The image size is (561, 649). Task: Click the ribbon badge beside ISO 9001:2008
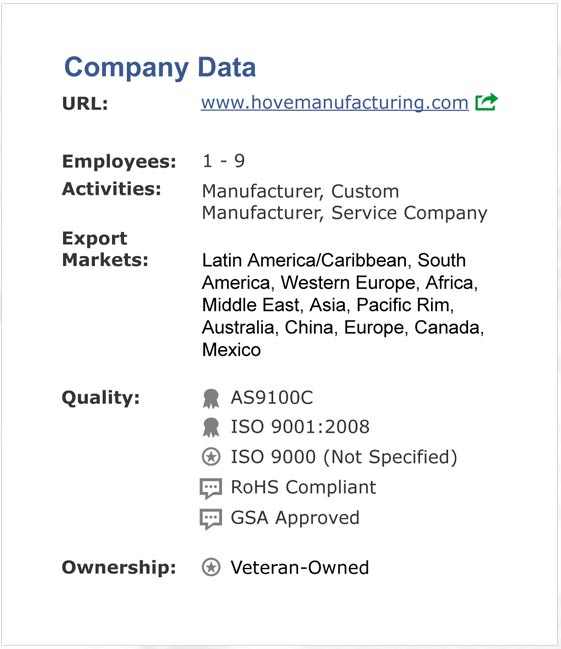211,427
